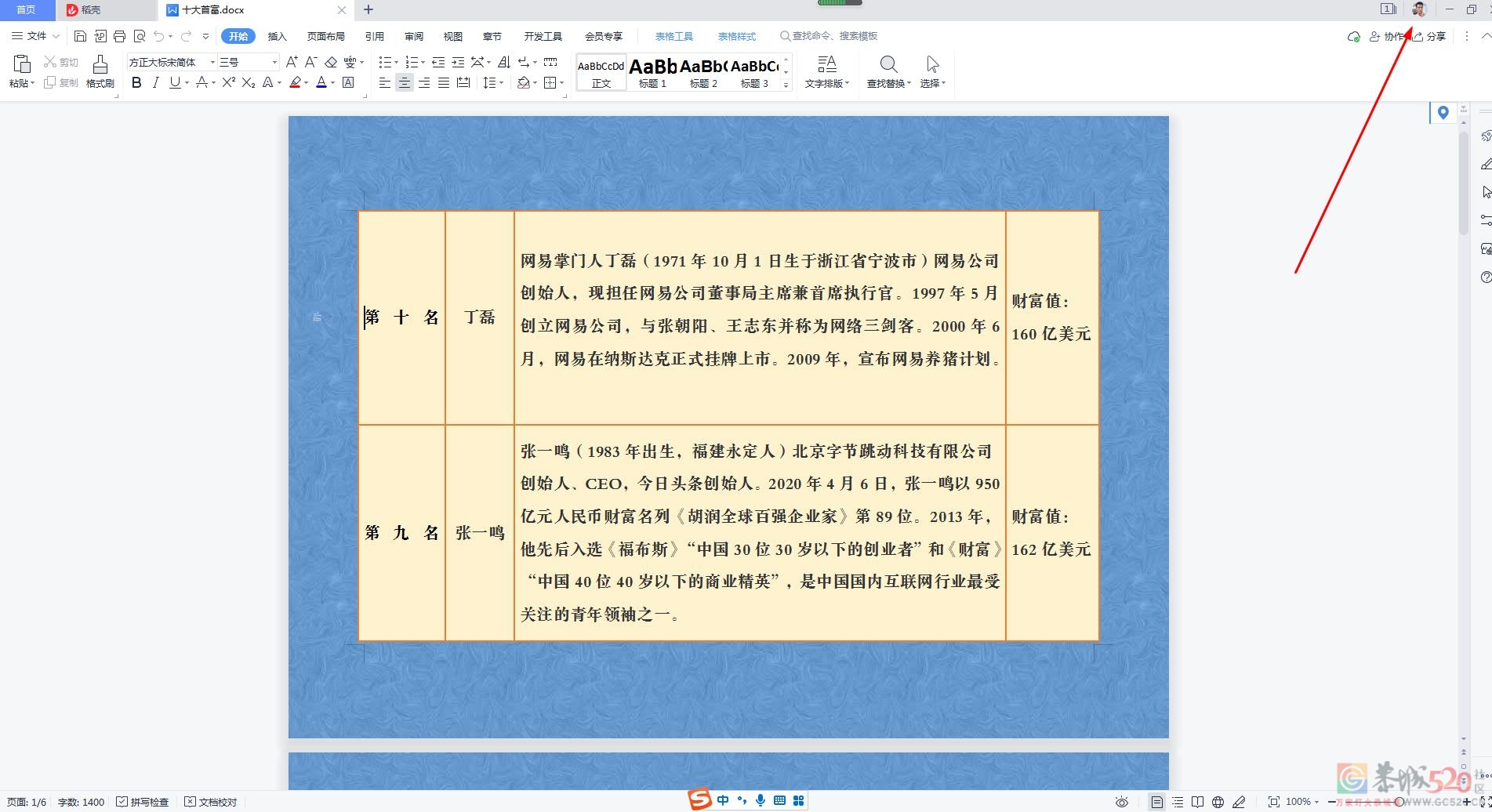This screenshot has width=1492, height=812.
Task: Open Print Preview from quick access toolbar
Action: pos(140,36)
